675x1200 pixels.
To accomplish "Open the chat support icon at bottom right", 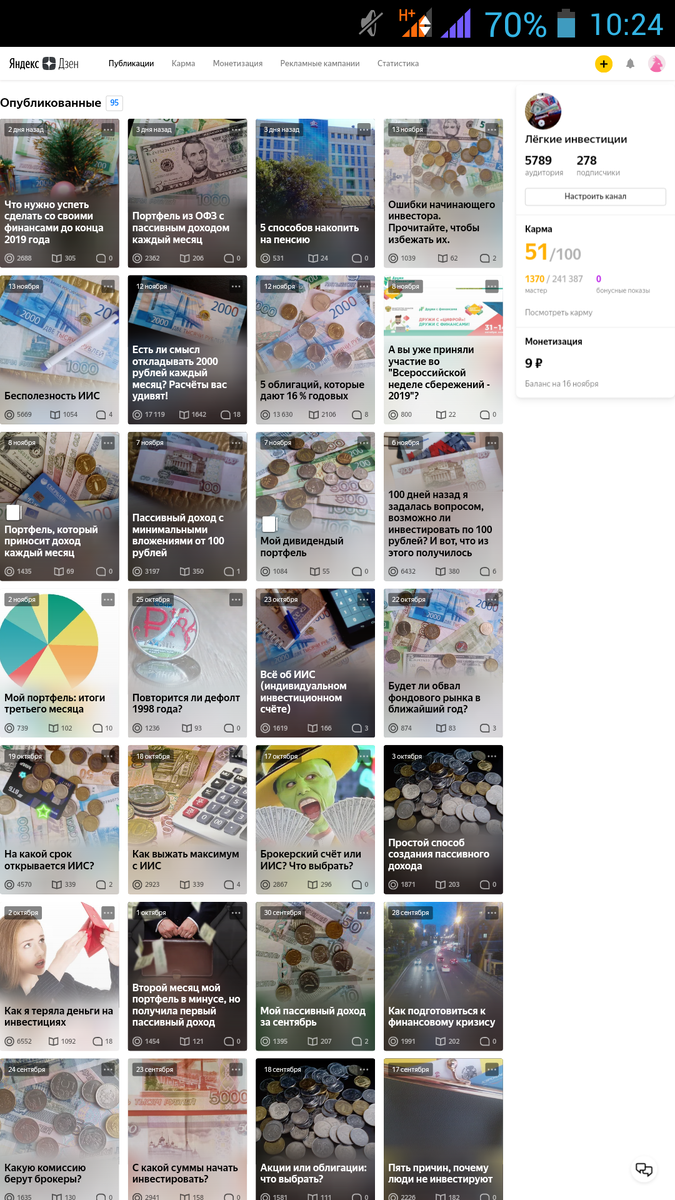I will 644,1170.
